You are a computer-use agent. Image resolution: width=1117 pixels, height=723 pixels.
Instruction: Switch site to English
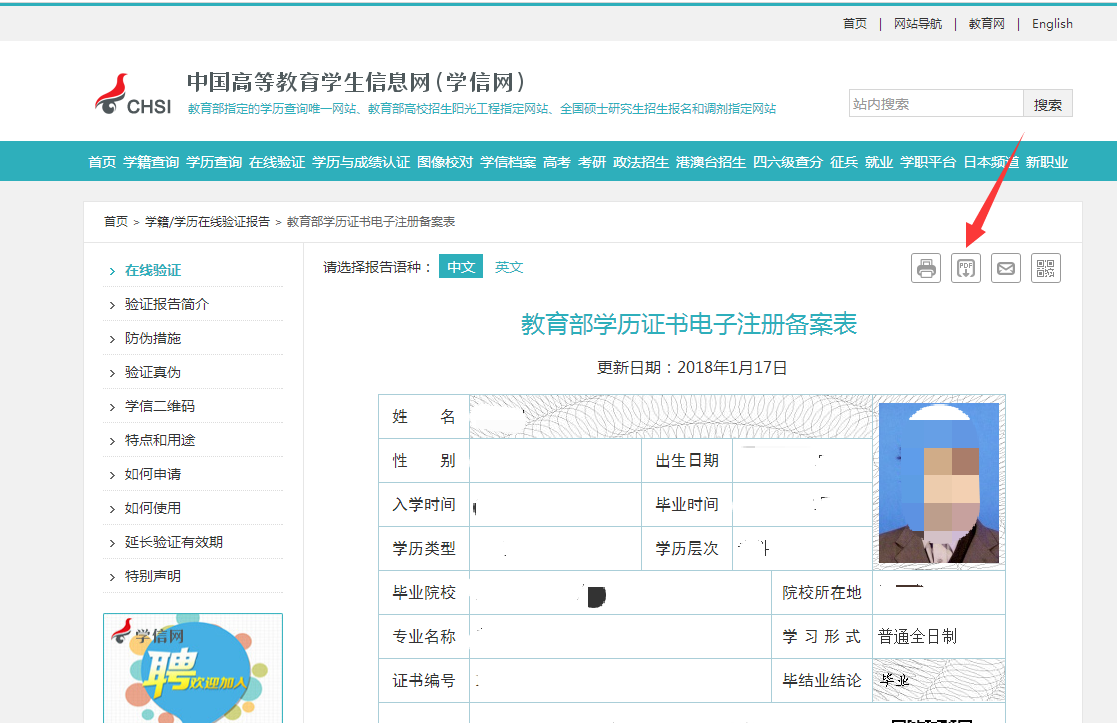tap(1052, 24)
